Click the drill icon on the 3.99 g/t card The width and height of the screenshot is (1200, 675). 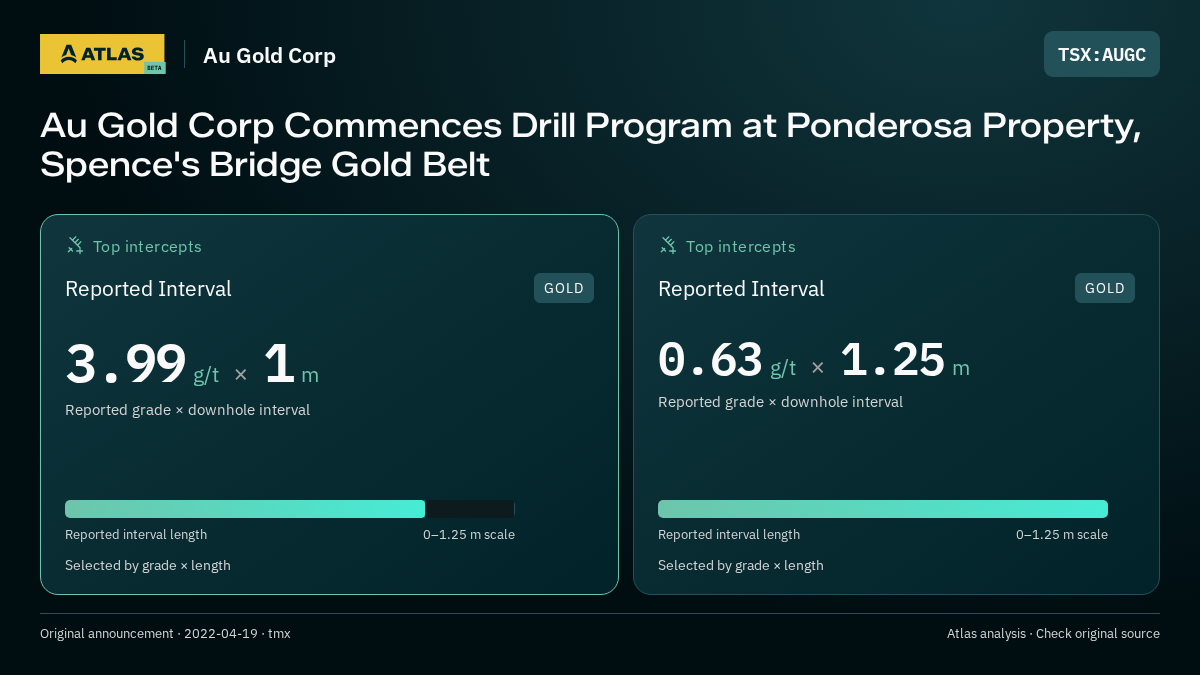[75, 245]
